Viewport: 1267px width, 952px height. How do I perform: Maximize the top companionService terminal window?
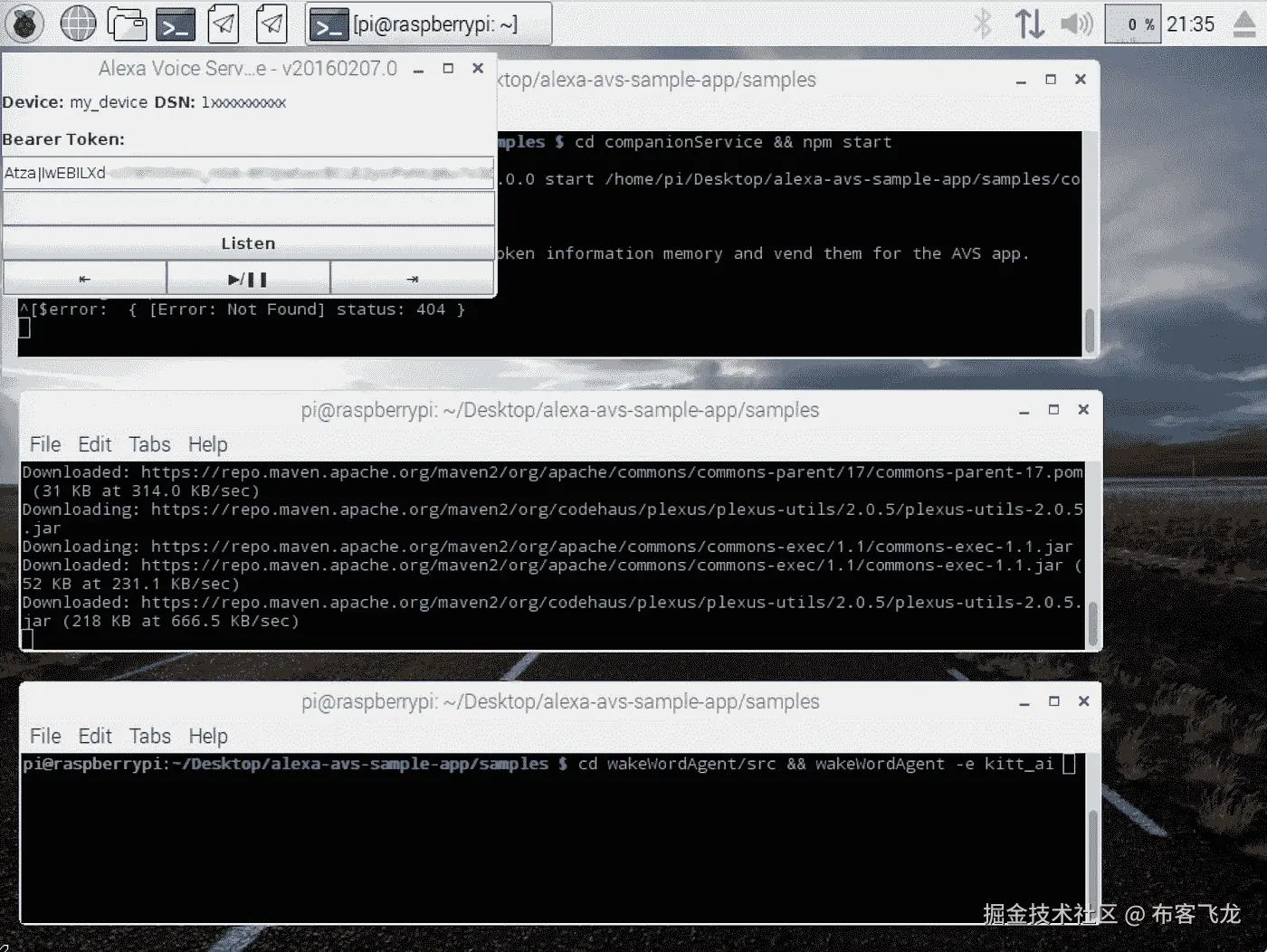[1051, 80]
